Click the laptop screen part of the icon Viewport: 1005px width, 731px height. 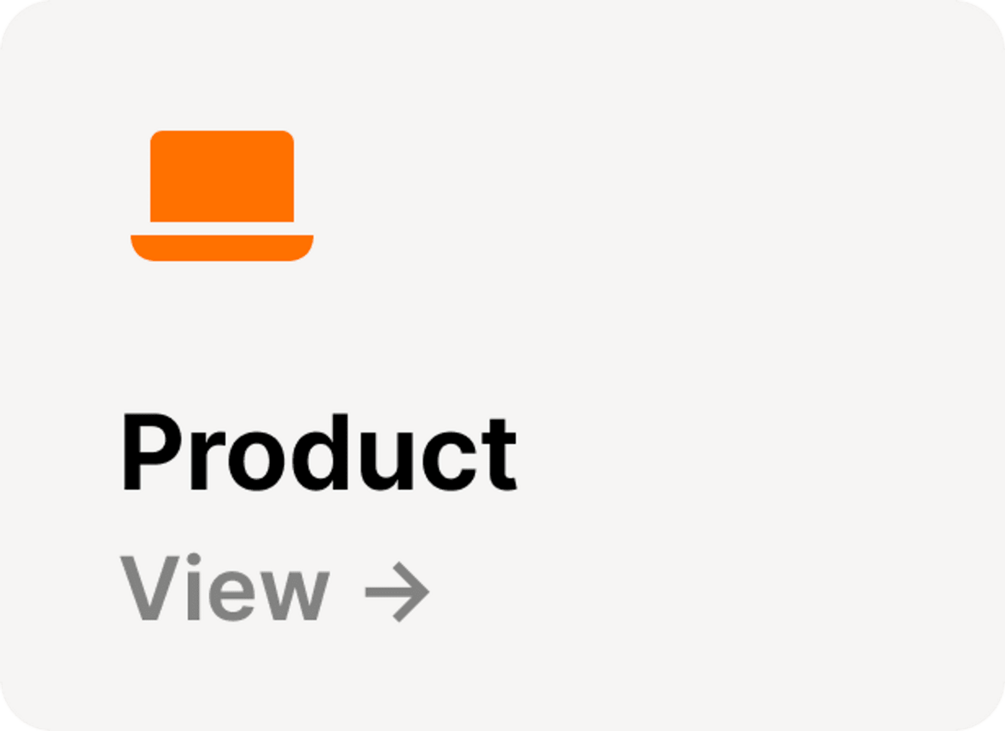tap(222, 176)
